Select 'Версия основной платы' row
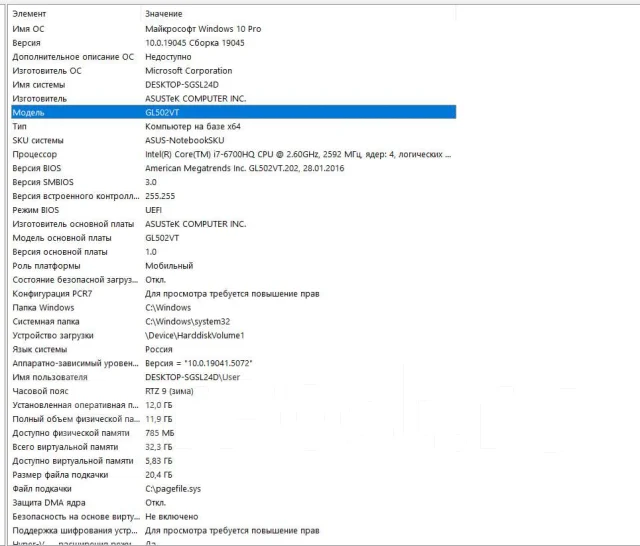Screen dimensions: 640x546 (233, 252)
